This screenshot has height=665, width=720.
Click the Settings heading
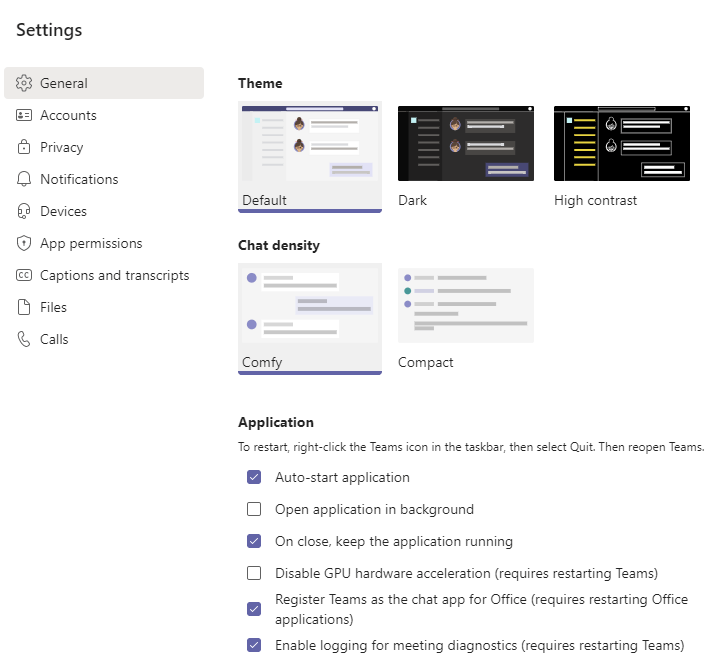(49, 30)
